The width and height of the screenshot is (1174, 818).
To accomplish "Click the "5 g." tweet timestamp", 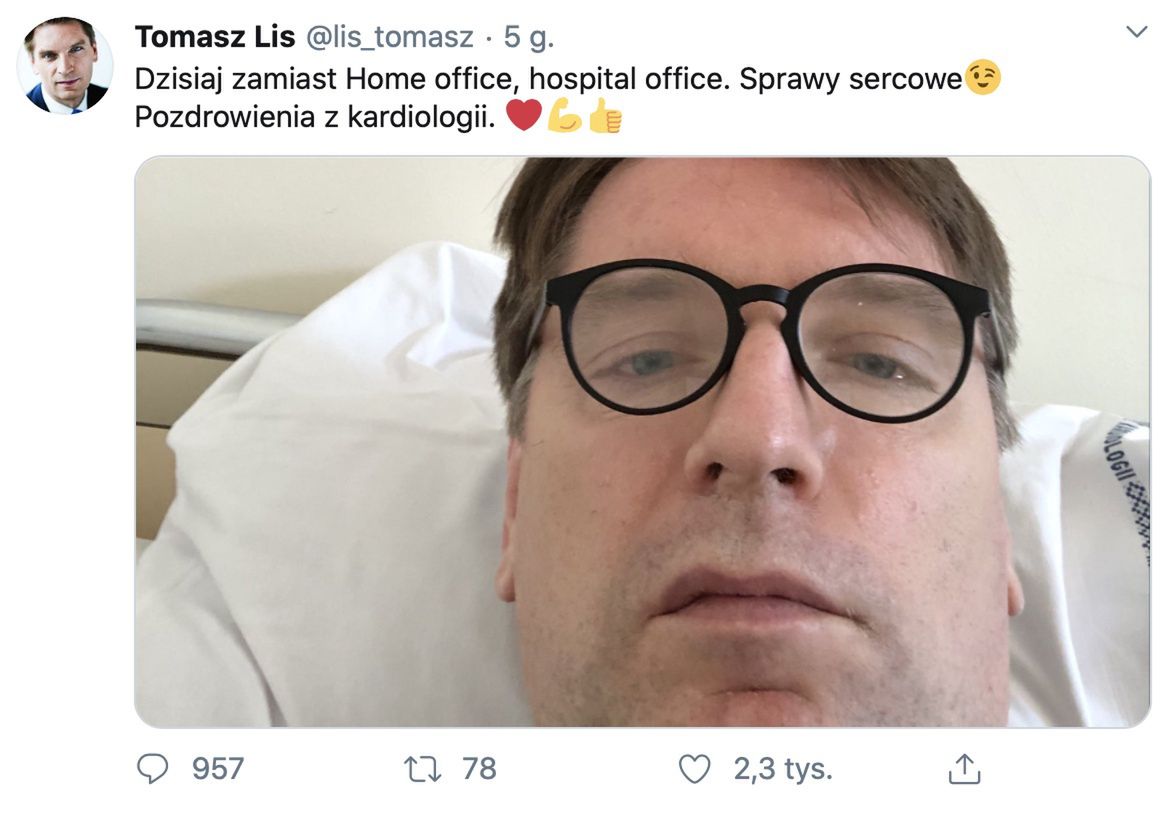I will click(x=529, y=38).
